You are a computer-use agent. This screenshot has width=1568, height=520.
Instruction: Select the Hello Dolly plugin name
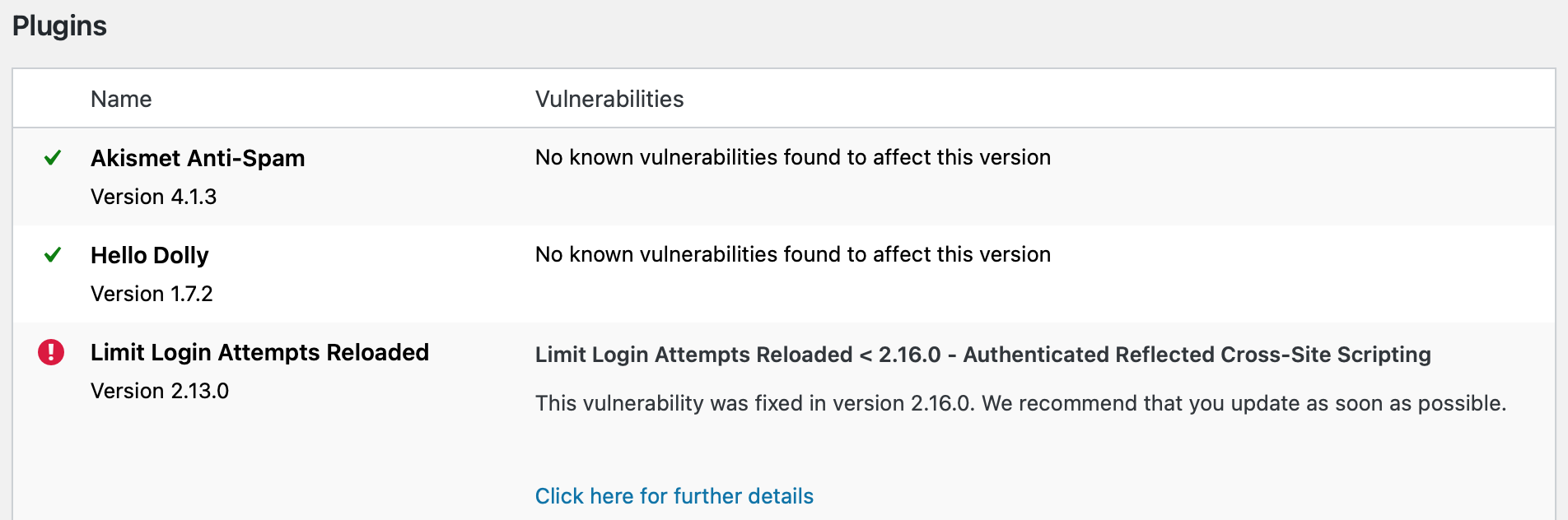coord(149,255)
